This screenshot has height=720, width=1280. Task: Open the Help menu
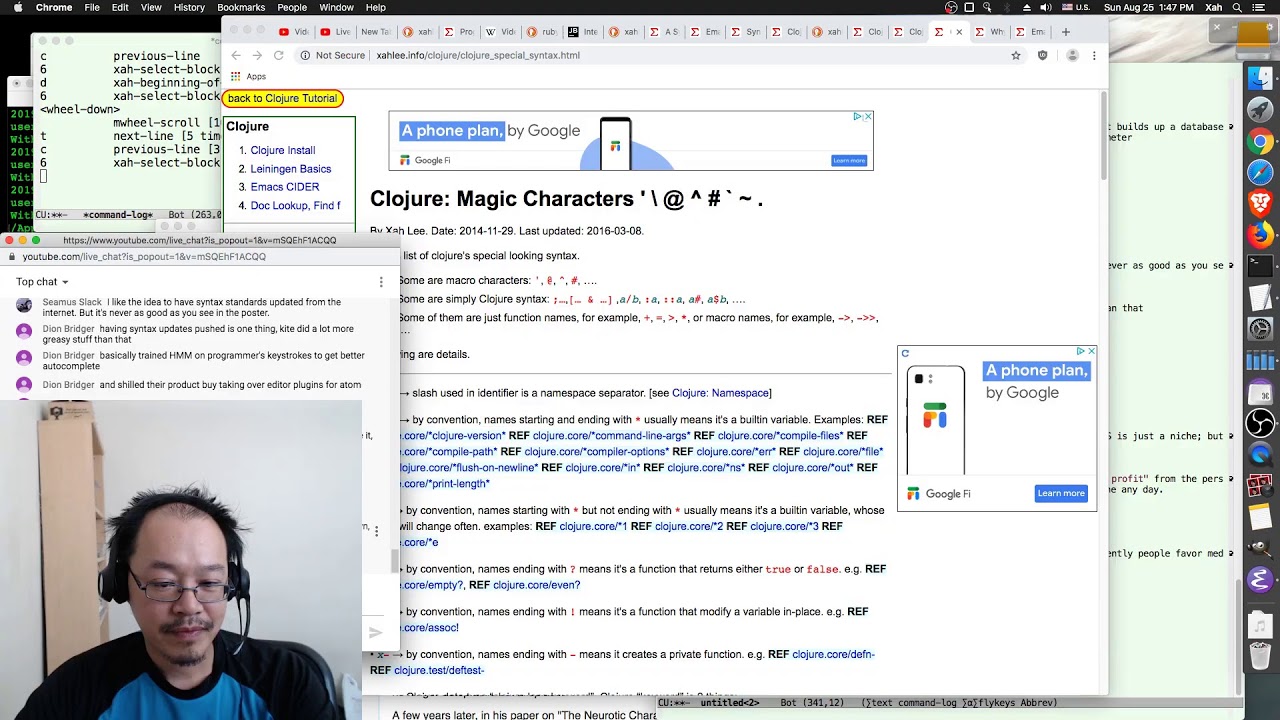(x=376, y=7)
